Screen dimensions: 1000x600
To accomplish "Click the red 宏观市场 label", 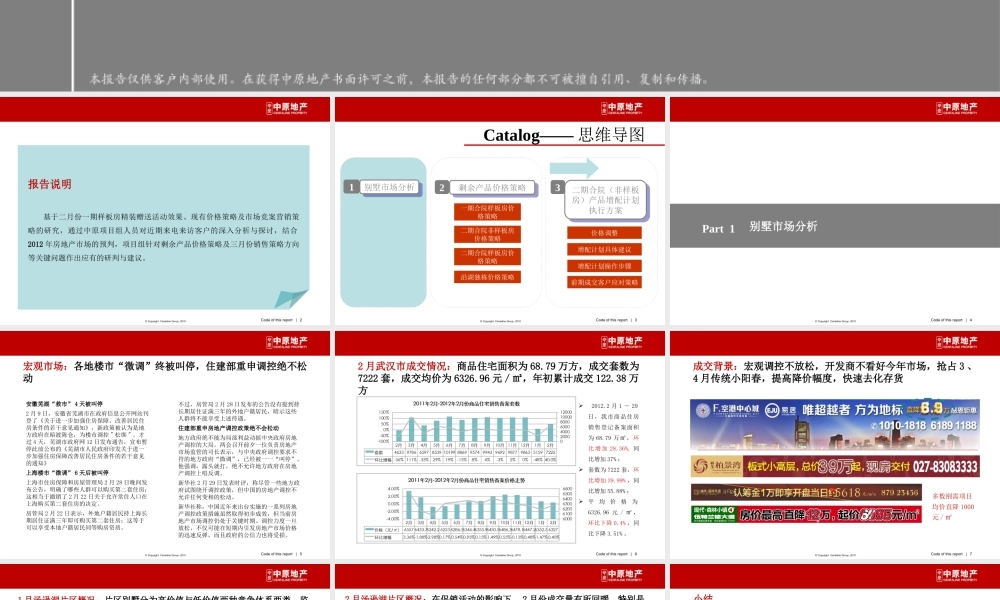I will click(x=45, y=366).
